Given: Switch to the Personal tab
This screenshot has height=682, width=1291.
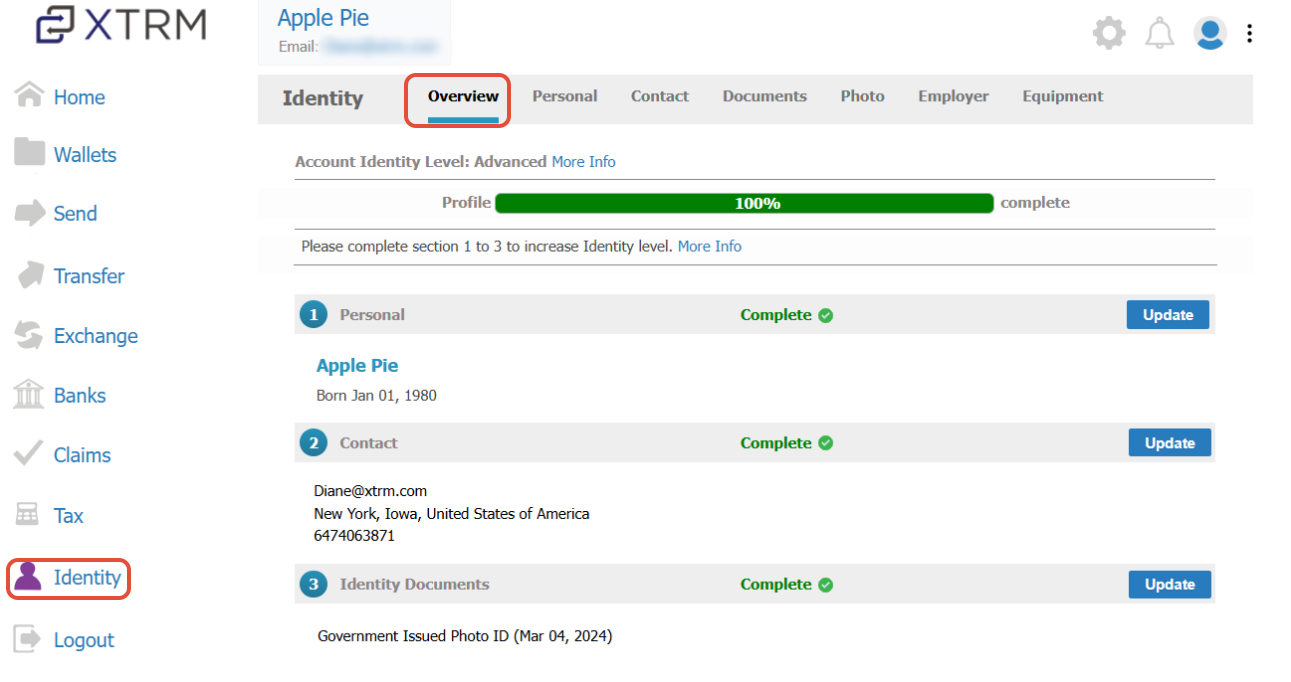Looking at the screenshot, I should [x=564, y=96].
